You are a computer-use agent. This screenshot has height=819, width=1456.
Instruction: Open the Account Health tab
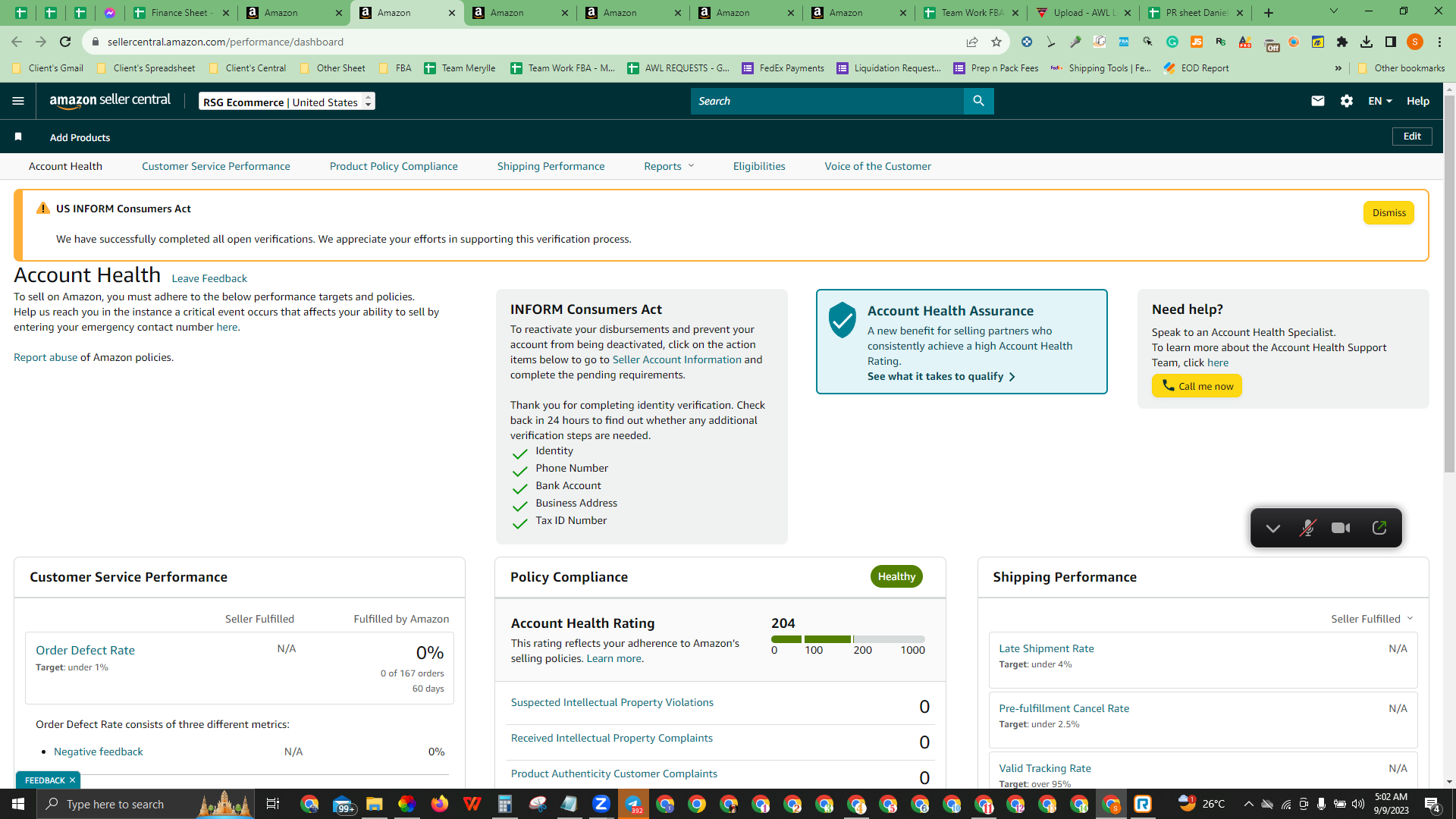pos(65,166)
